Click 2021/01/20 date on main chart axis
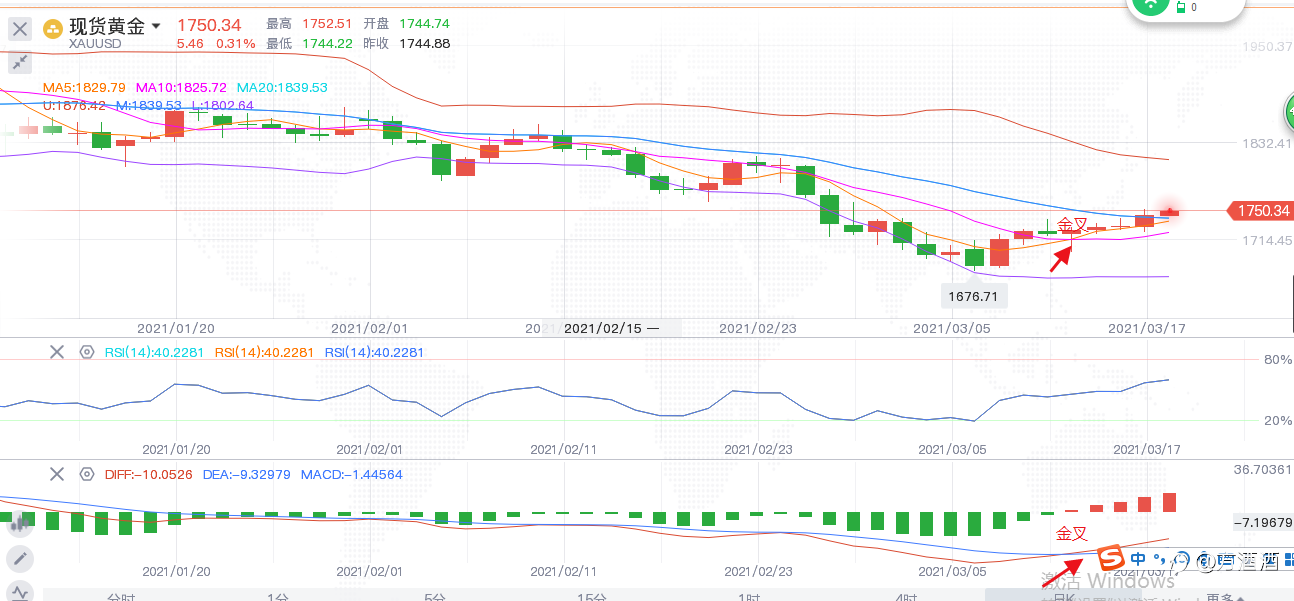Screen dimensions: 1294x601 click(x=175, y=327)
